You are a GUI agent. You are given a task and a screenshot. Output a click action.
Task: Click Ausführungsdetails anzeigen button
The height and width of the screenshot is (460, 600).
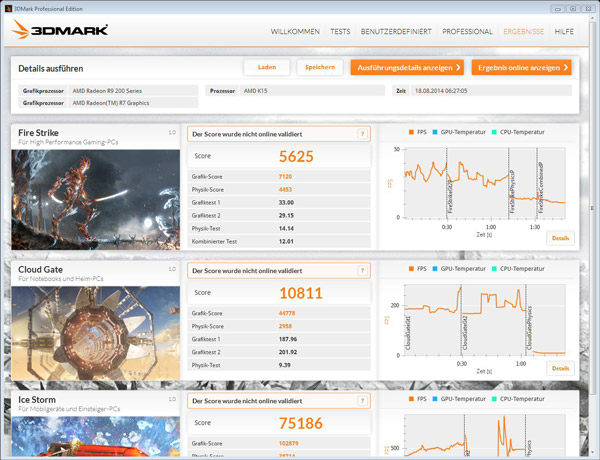pyautogui.click(x=407, y=68)
